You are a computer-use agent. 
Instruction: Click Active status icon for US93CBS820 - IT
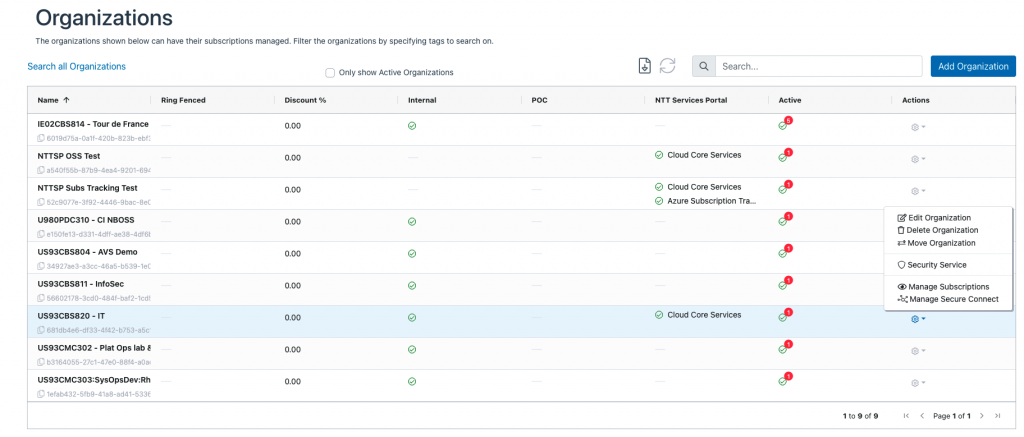coord(782,317)
